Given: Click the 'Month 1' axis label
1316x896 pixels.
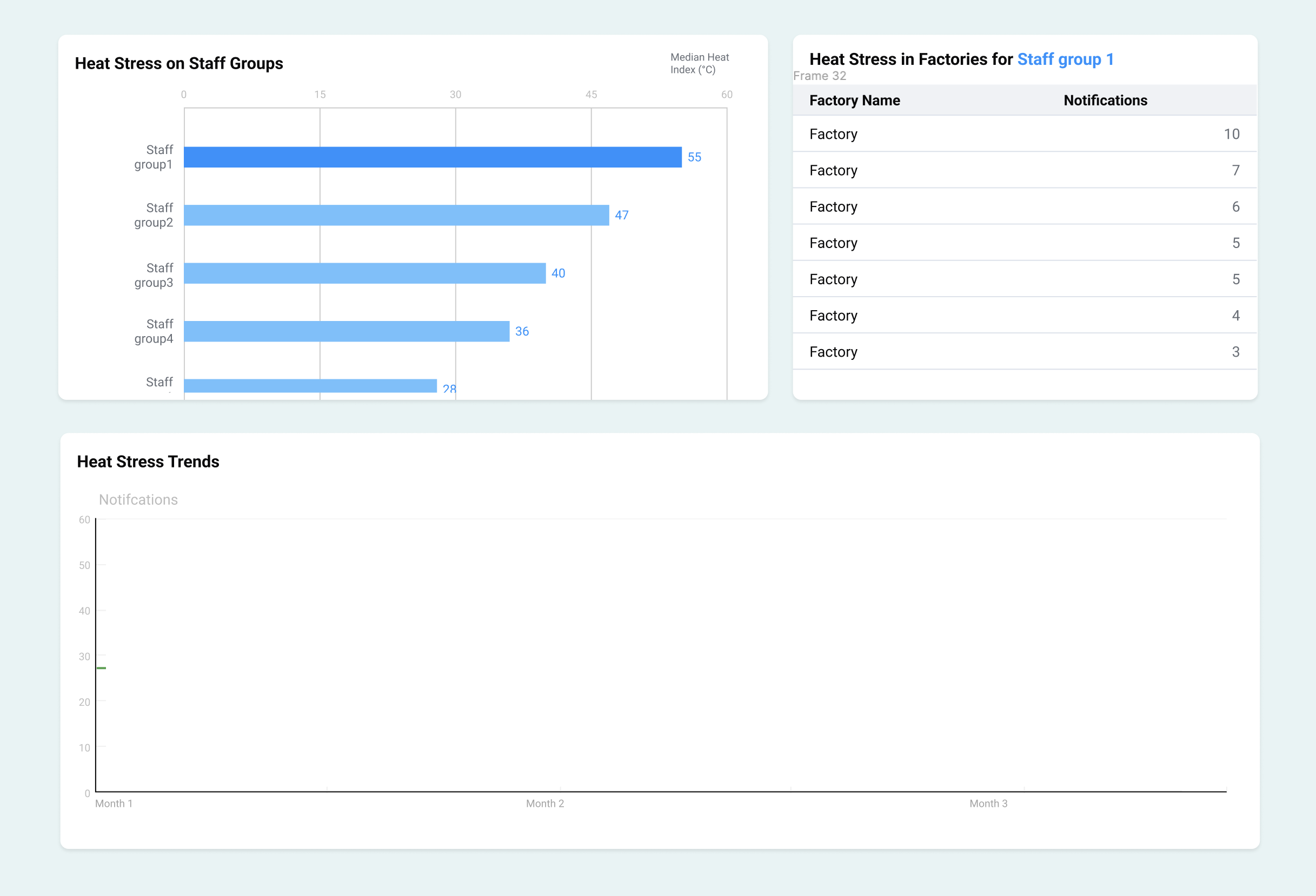Looking at the screenshot, I should [114, 803].
